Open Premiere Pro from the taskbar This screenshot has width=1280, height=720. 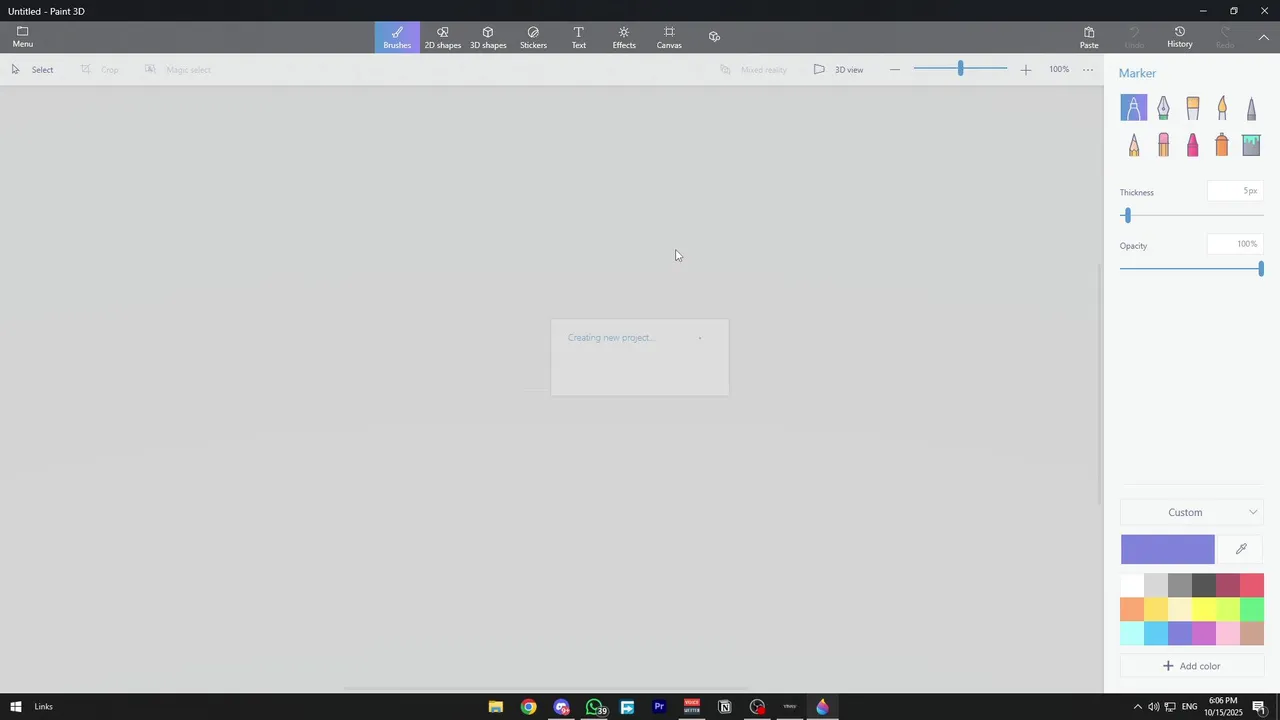pos(659,707)
